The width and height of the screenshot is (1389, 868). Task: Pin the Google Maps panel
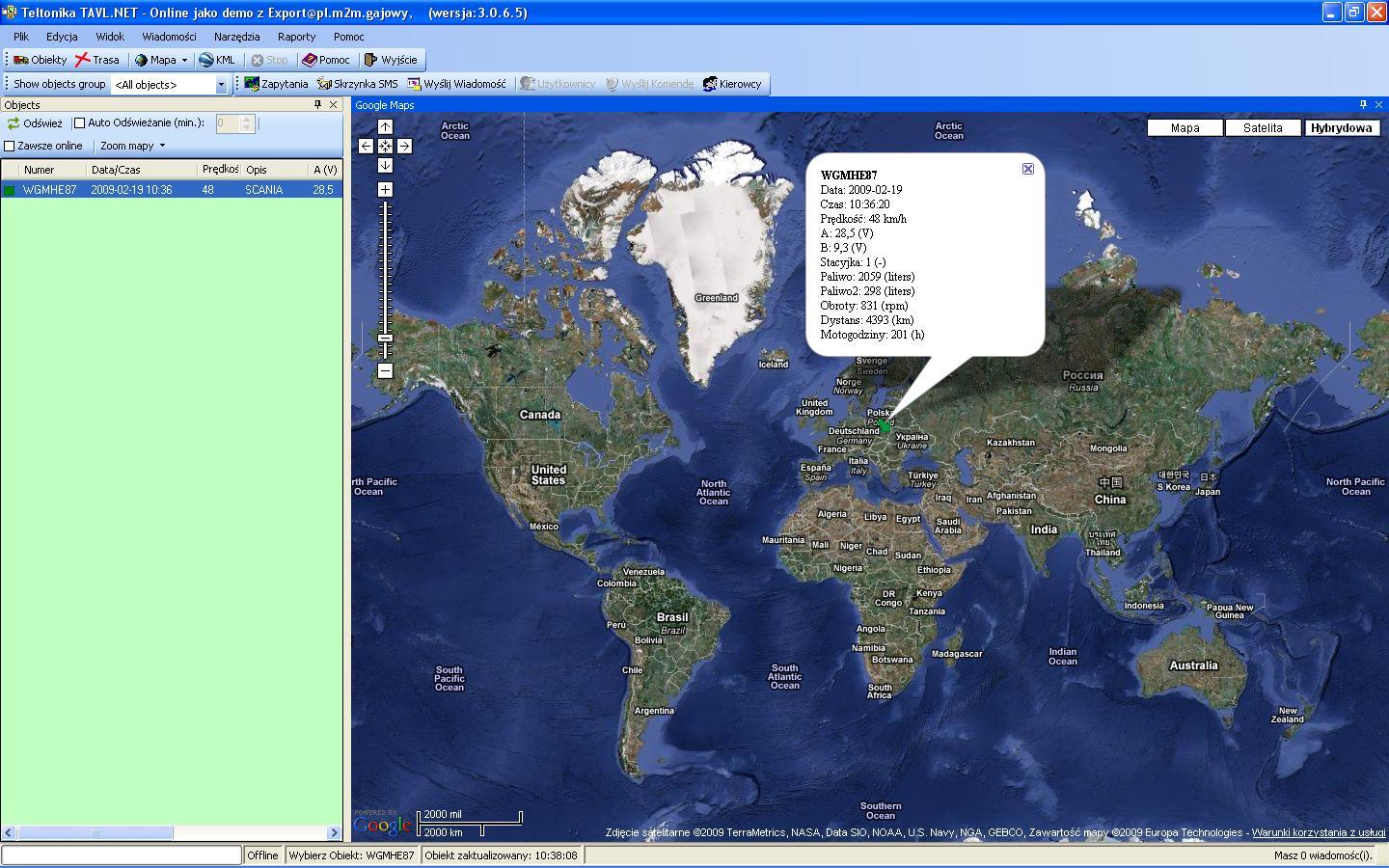(1363, 104)
